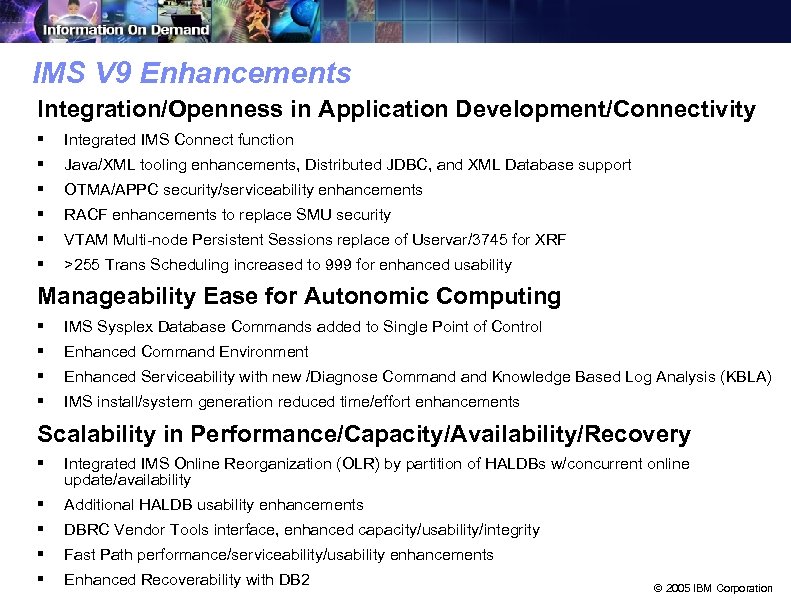
Task: Select the DBRC Vendor Tools interface bullet
Action: [302, 530]
